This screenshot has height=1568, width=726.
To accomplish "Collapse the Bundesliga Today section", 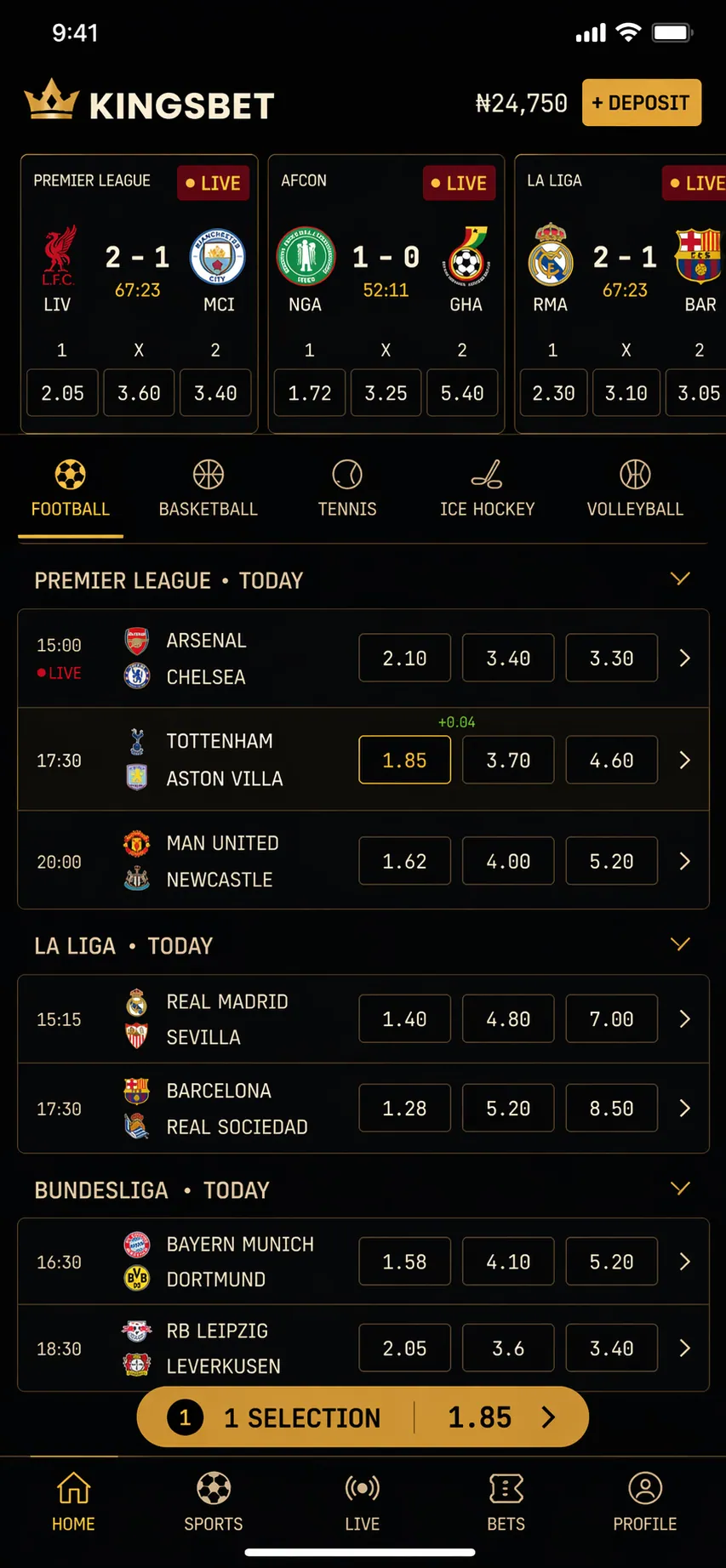I will coord(679,1189).
